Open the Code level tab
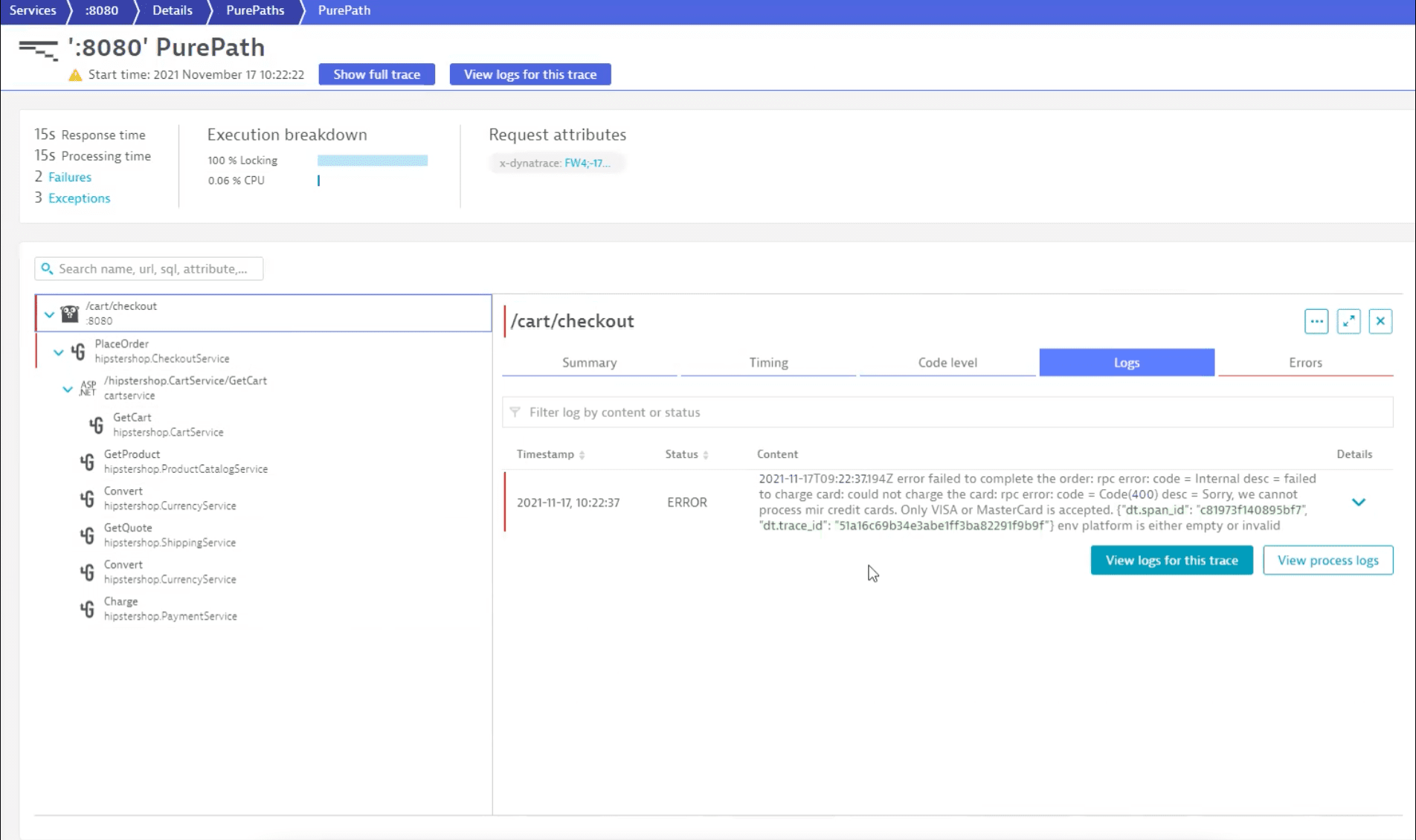This screenshot has height=840, width=1416. point(947,363)
